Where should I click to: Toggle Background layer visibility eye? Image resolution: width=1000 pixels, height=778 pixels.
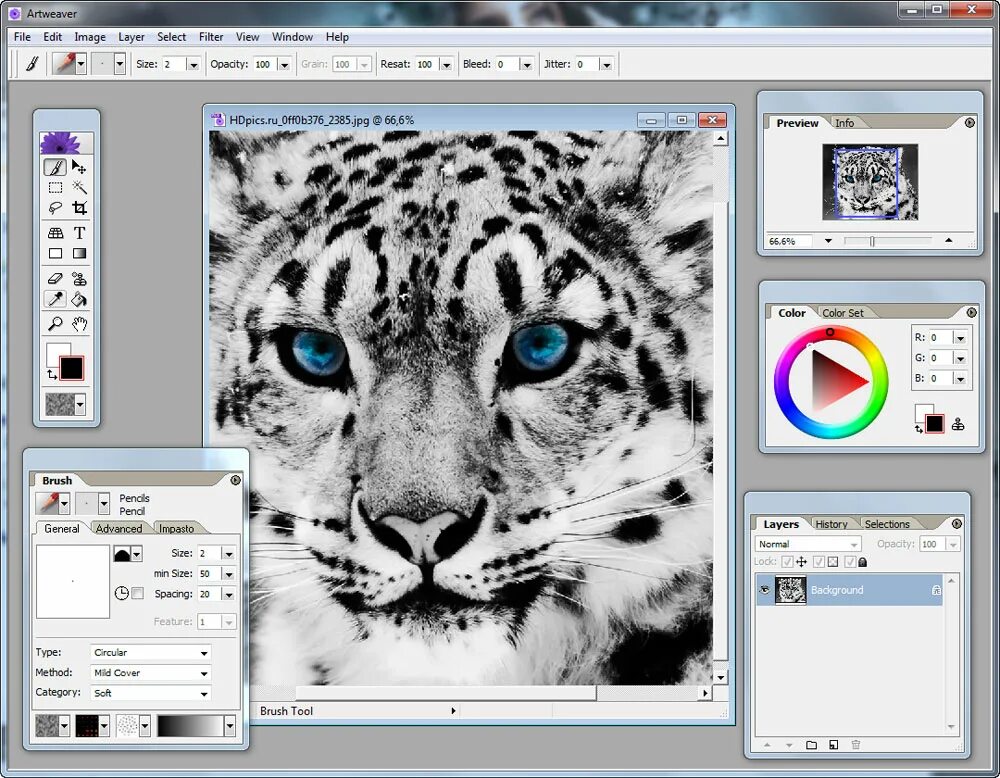[x=764, y=590]
